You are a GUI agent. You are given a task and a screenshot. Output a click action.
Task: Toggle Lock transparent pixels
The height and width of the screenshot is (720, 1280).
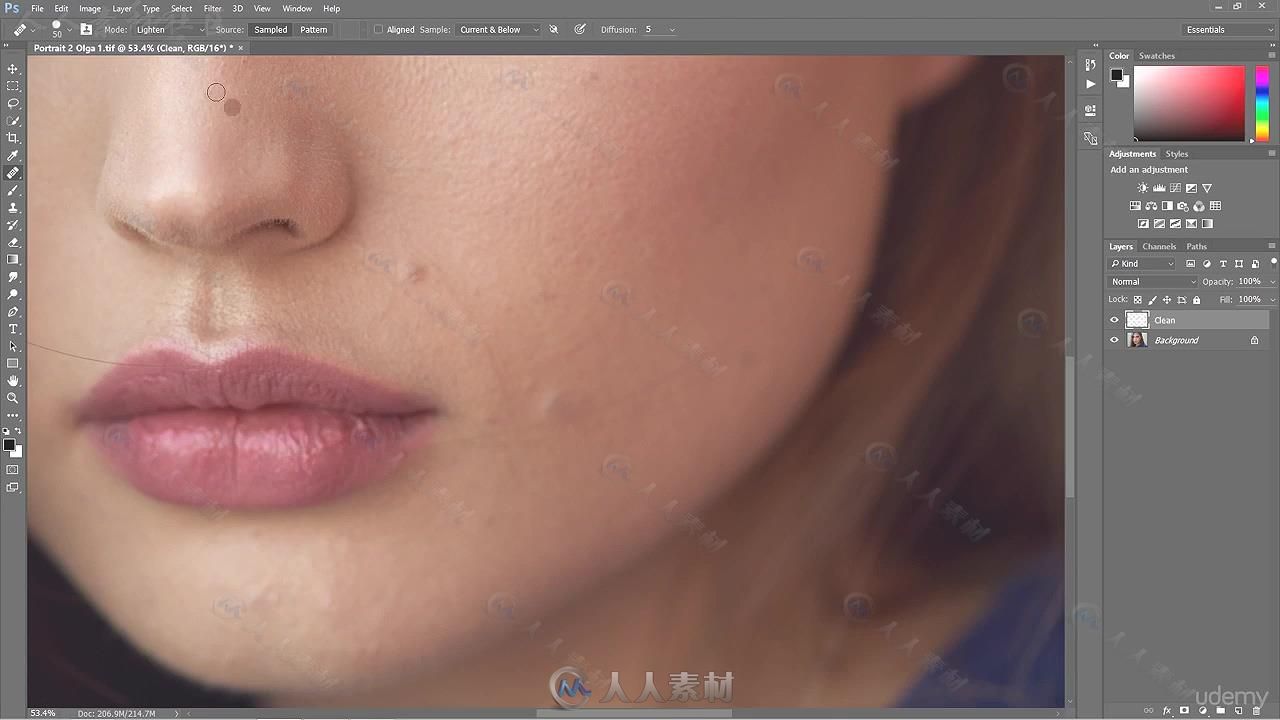[1138, 300]
